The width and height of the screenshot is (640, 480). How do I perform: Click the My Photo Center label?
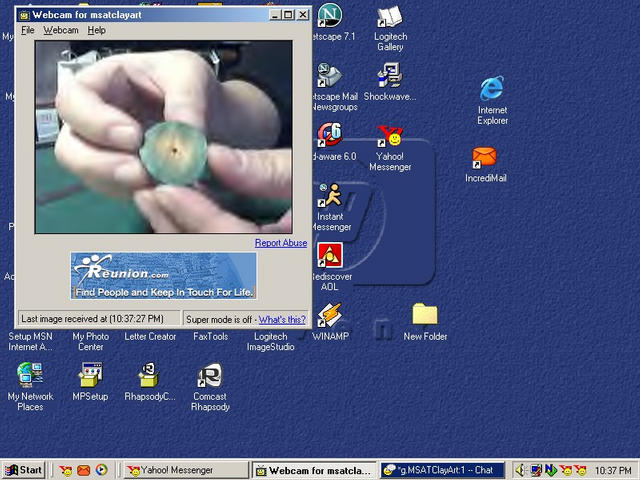[x=91, y=342]
